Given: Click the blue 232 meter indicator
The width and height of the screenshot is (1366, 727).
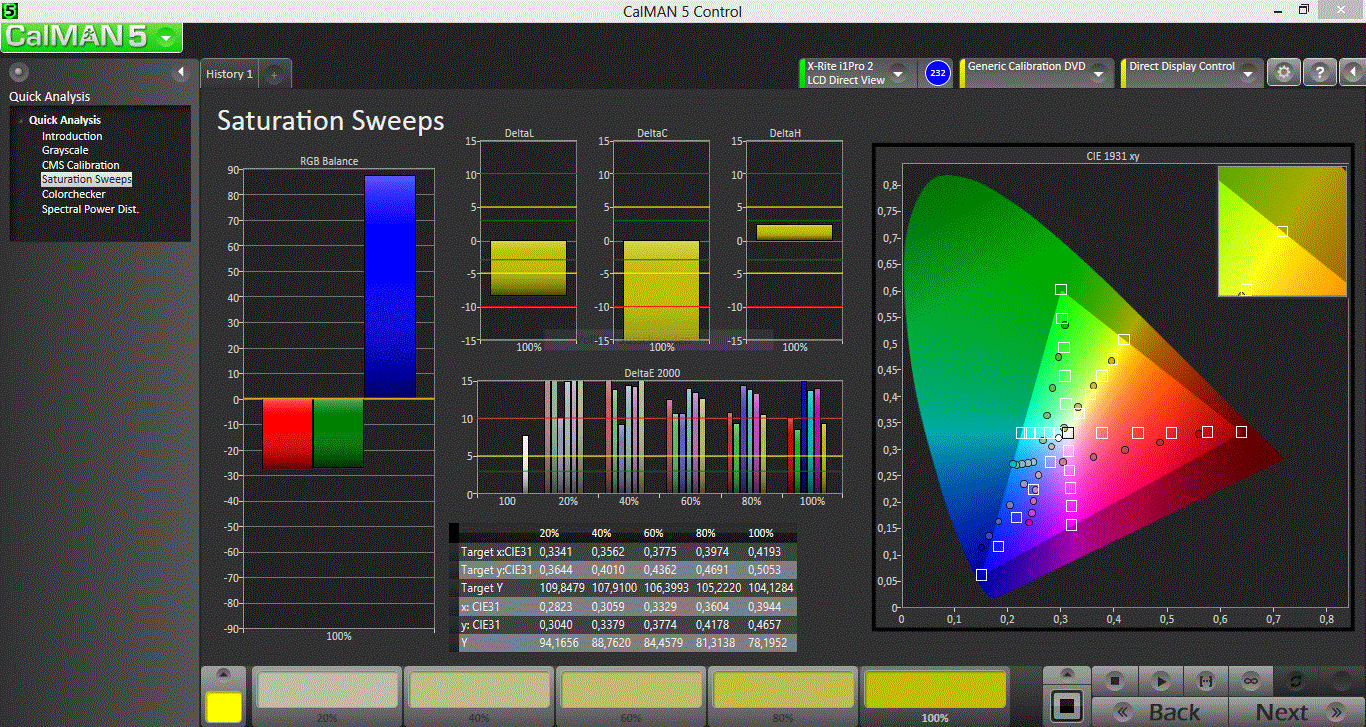Looking at the screenshot, I should [x=937, y=73].
